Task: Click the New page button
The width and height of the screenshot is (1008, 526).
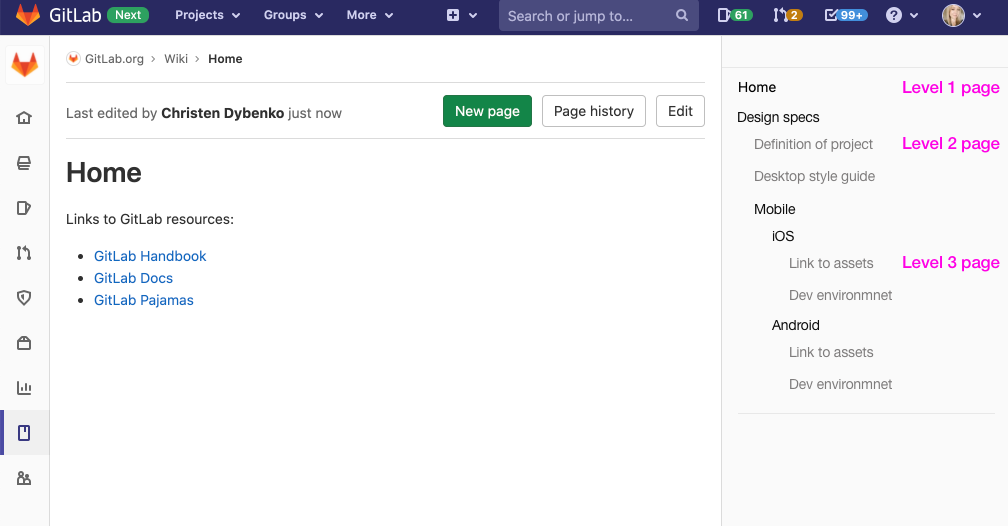Action: [x=487, y=111]
